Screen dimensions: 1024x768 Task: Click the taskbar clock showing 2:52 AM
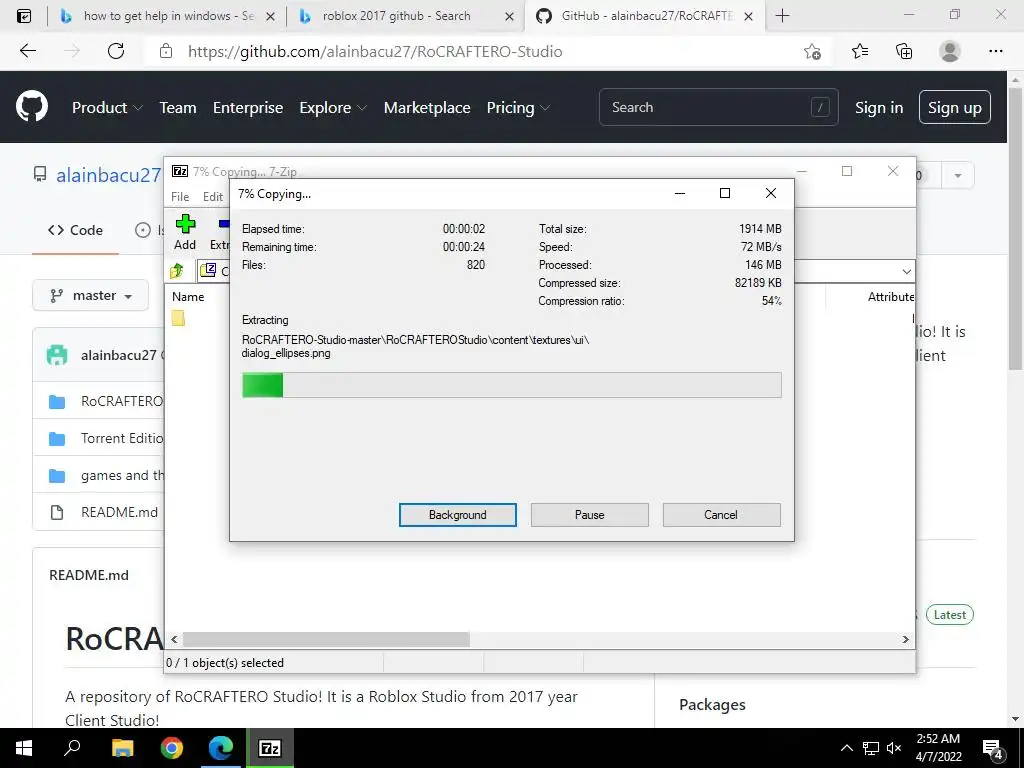(x=938, y=748)
